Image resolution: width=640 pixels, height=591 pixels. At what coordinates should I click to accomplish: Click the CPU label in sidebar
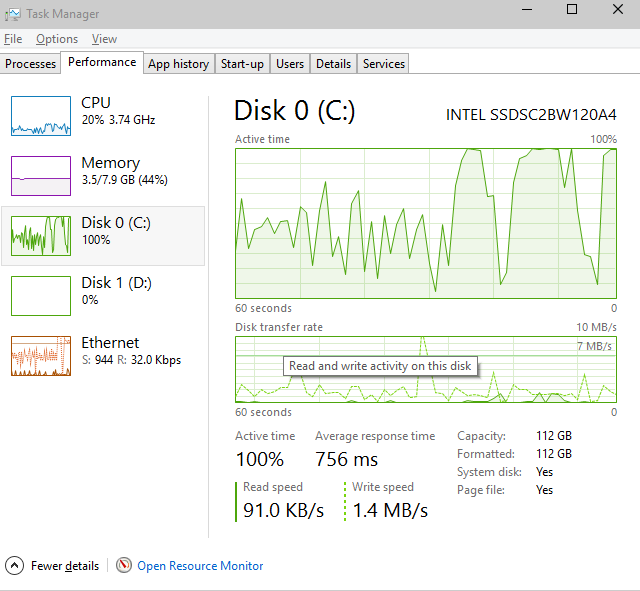96,103
